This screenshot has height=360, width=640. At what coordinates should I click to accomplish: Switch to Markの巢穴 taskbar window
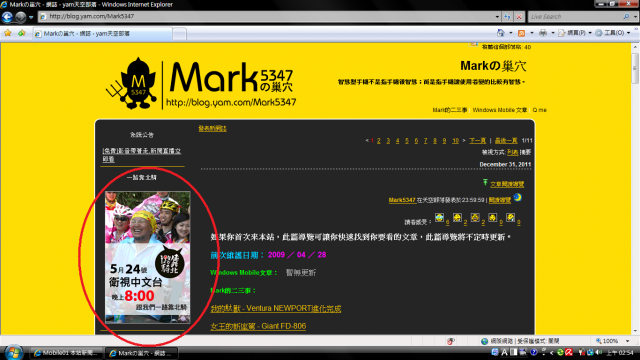[142, 353]
